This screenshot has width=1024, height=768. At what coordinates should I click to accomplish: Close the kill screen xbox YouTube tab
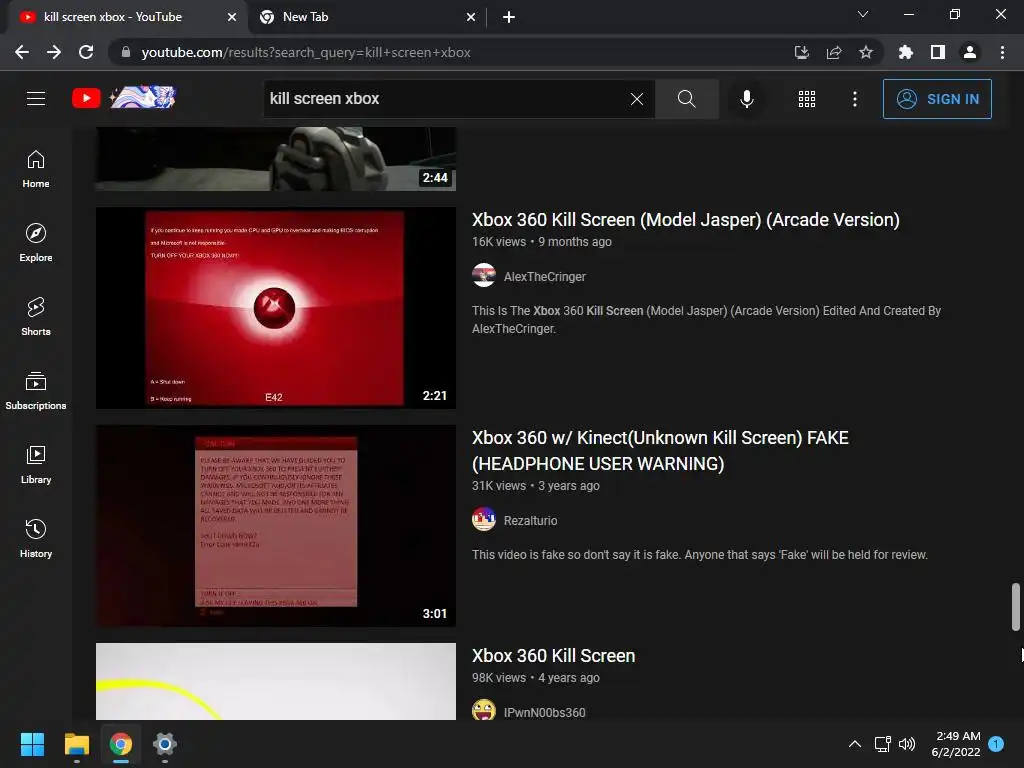(232, 18)
